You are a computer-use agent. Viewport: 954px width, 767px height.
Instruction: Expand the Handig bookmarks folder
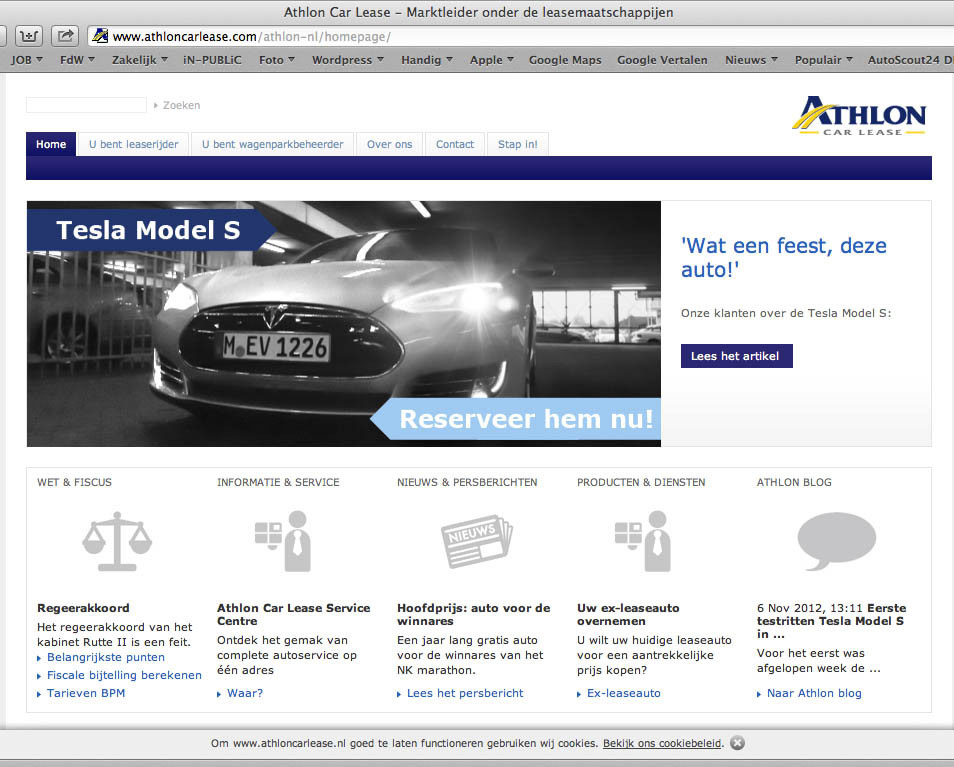[427, 60]
